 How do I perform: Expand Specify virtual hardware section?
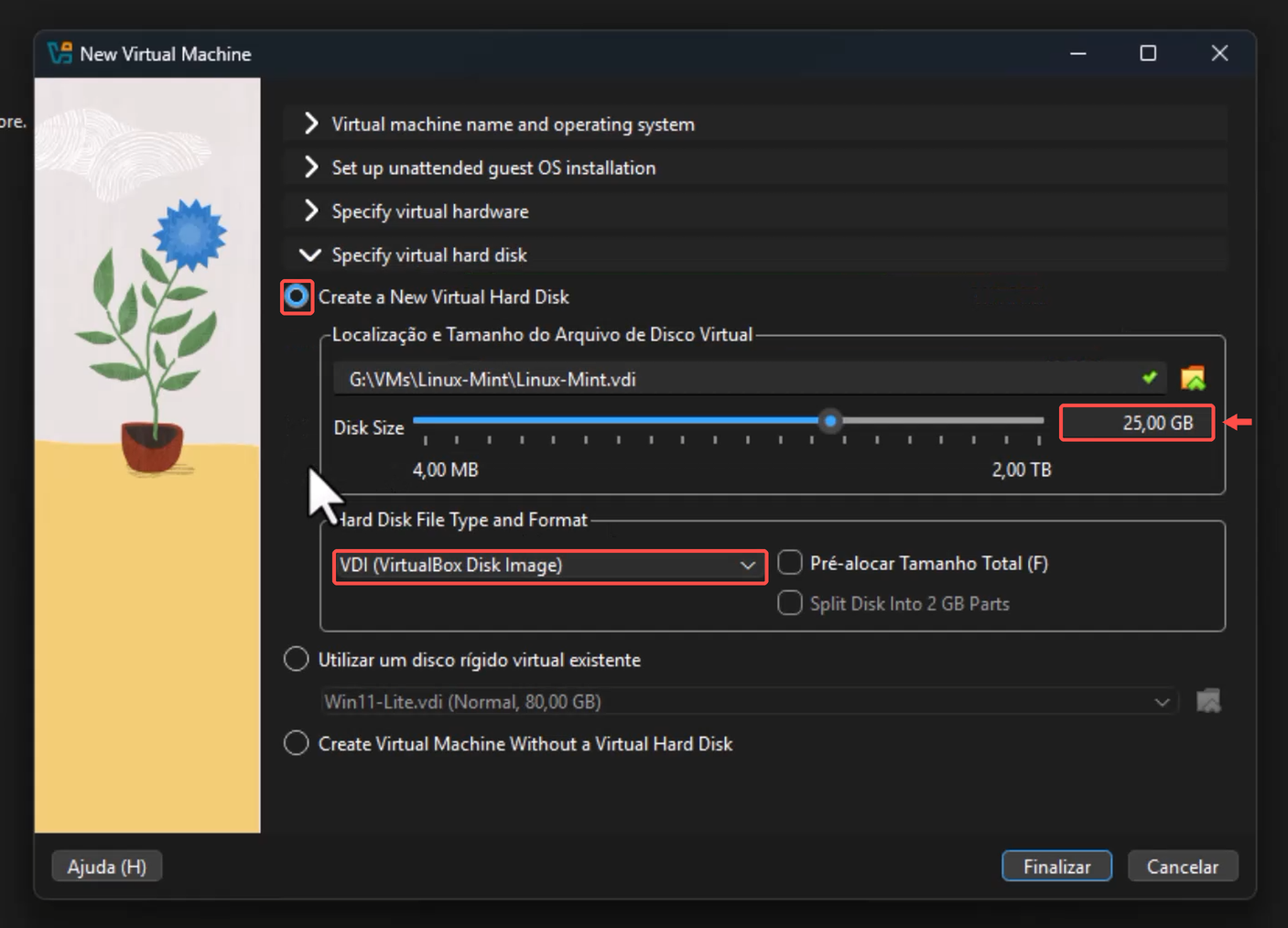755,211
